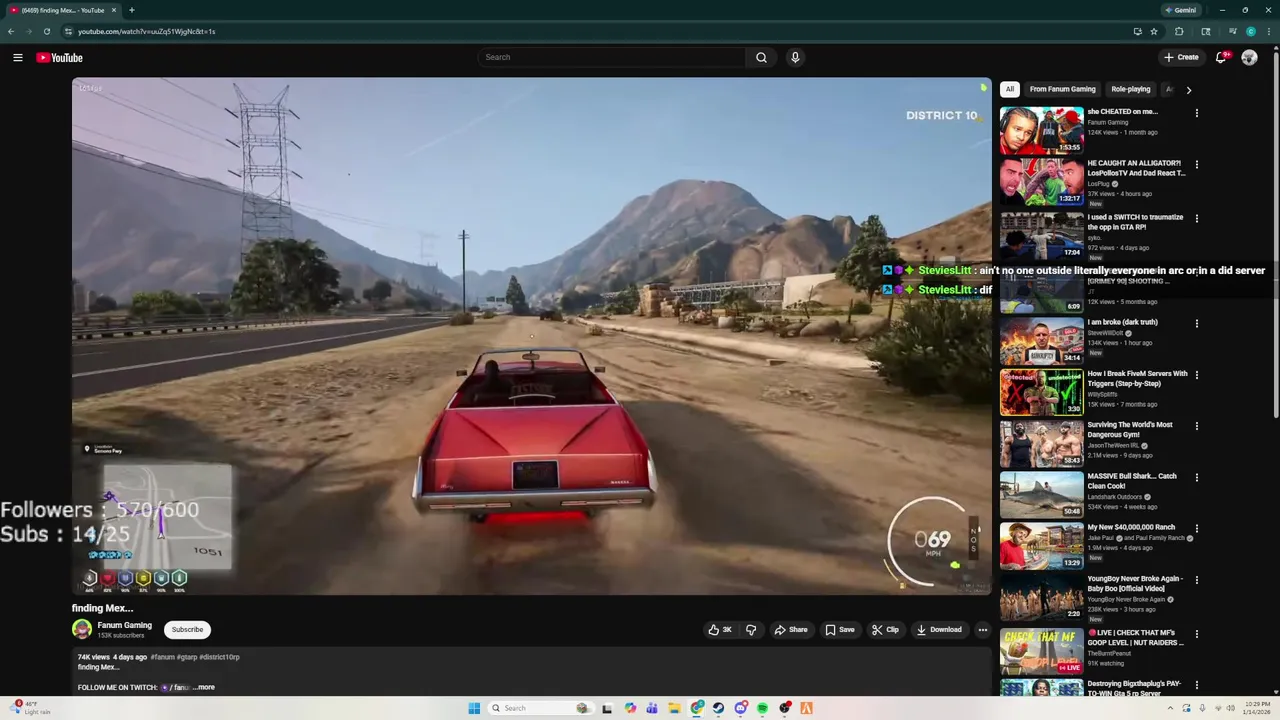Click the video player to pause
The height and width of the screenshot is (720, 1280).
coord(531,336)
